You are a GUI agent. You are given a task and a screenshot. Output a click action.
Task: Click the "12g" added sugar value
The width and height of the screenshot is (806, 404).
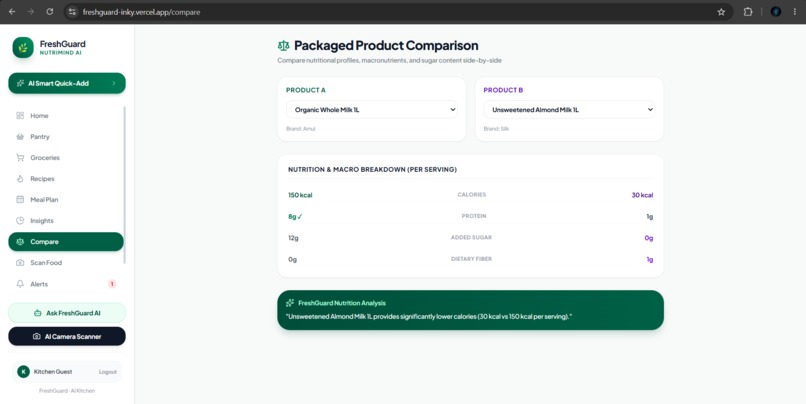tap(293, 238)
